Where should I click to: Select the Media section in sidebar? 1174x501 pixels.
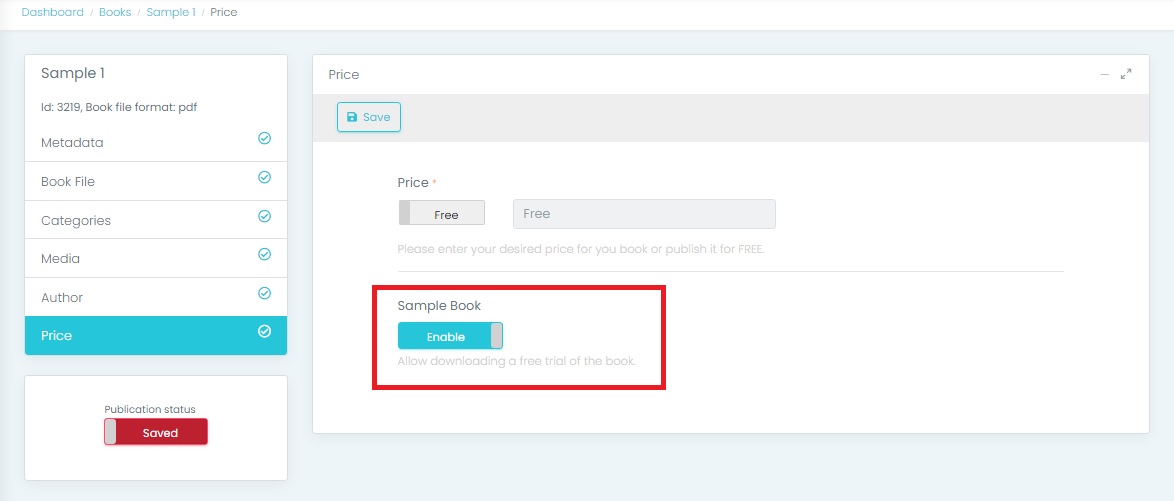coord(60,259)
